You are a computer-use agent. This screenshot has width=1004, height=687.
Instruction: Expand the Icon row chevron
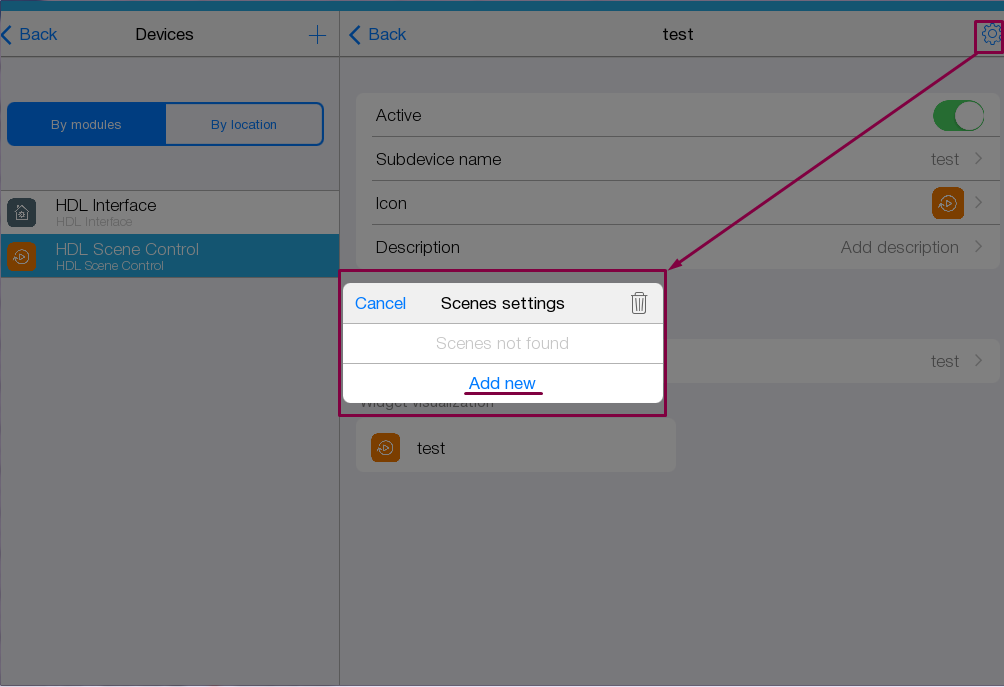pyautogui.click(x=978, y=203)
